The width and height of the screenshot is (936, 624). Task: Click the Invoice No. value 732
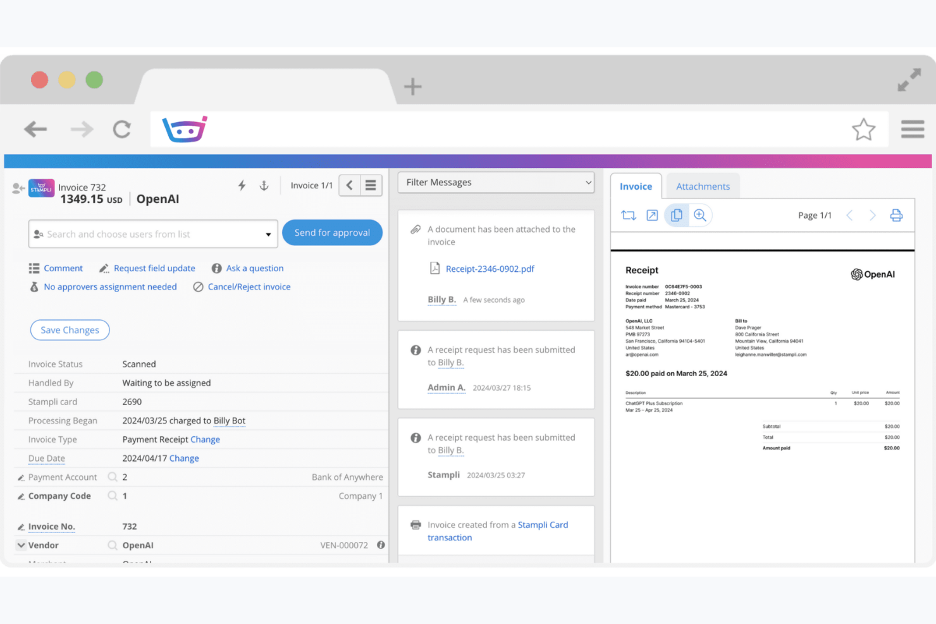(130, 526)
